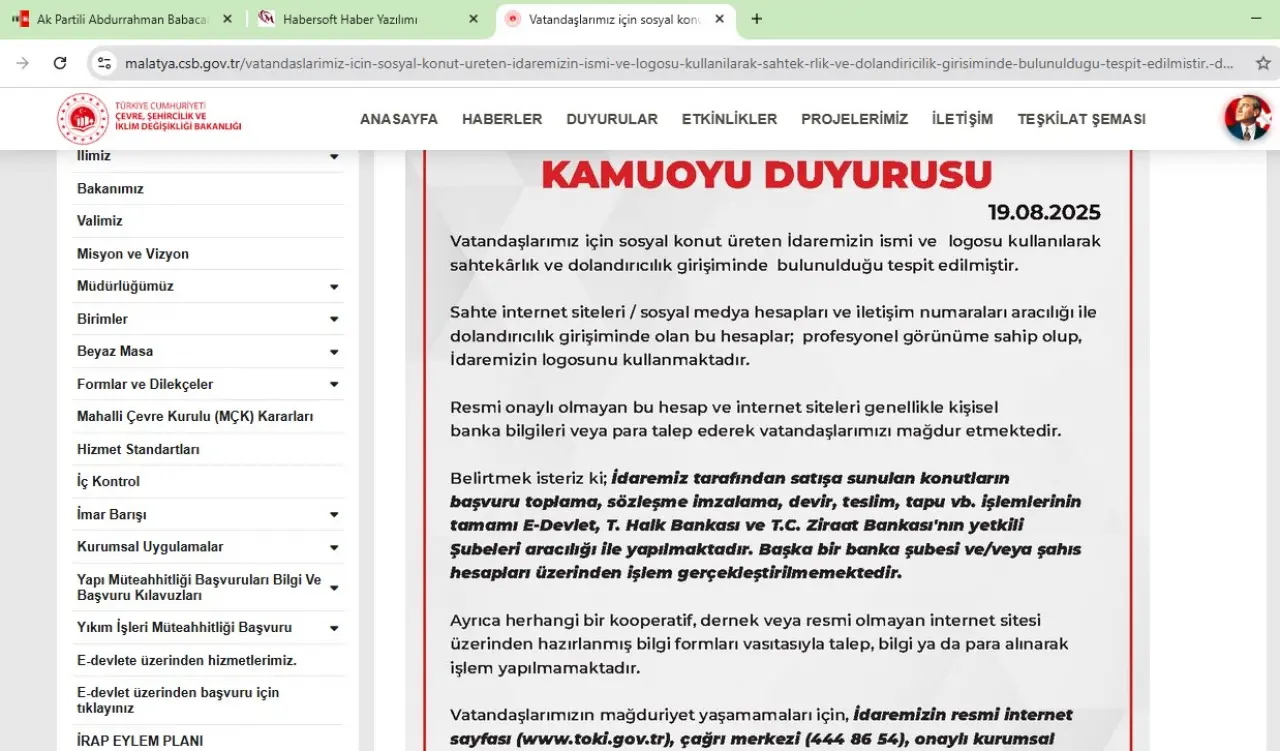This screenshot has width=1280, height=751.
Task: Open the Valimiz sidebar link
Action: point(100,221)
